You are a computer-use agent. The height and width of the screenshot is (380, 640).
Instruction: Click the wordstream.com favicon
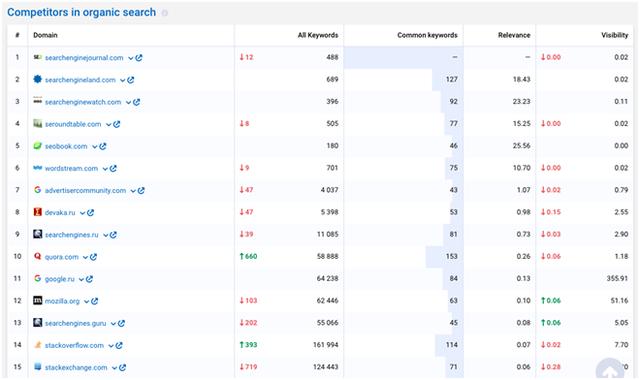38,168
